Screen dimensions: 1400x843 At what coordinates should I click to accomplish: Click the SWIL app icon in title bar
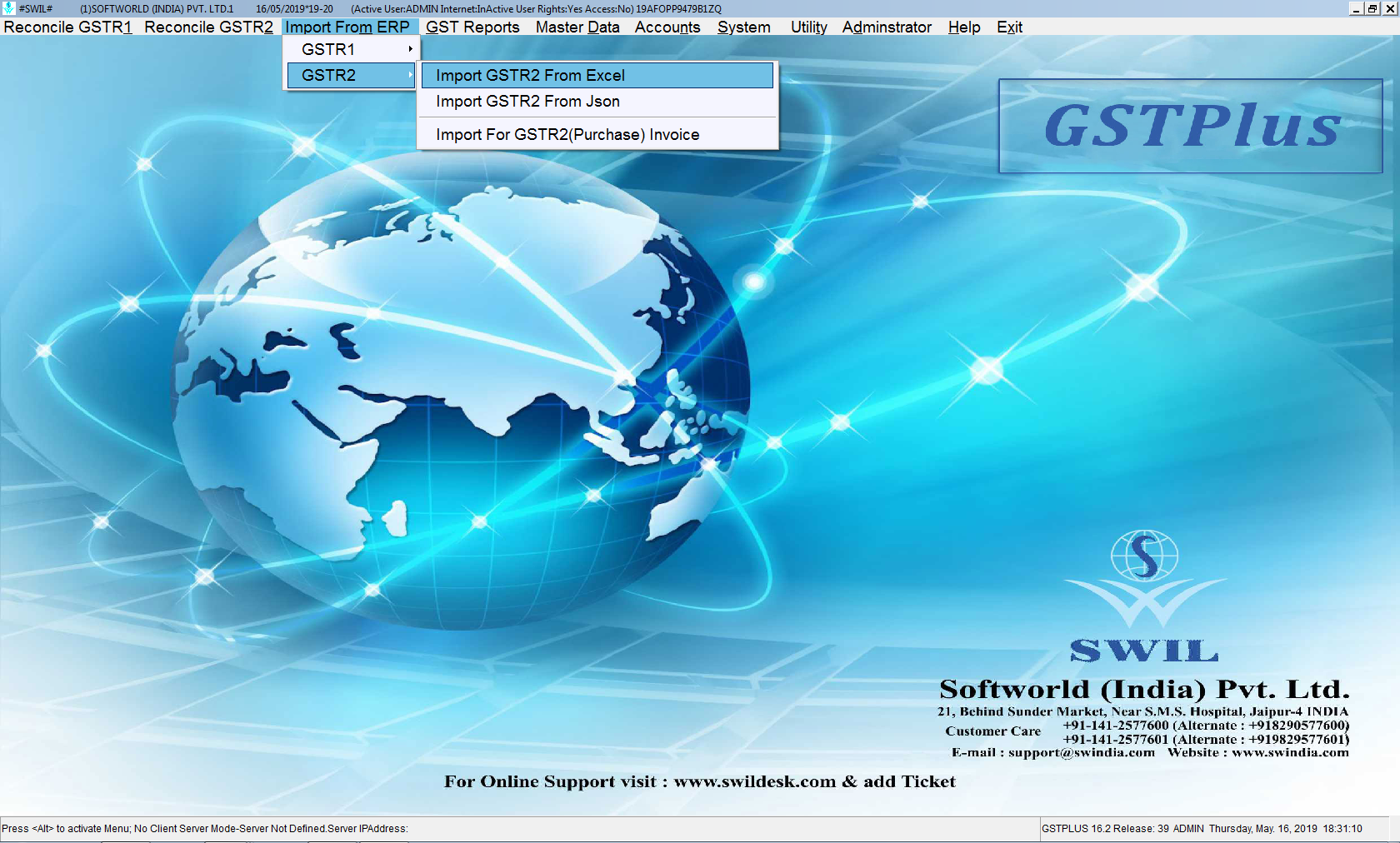tap(8, 8)
